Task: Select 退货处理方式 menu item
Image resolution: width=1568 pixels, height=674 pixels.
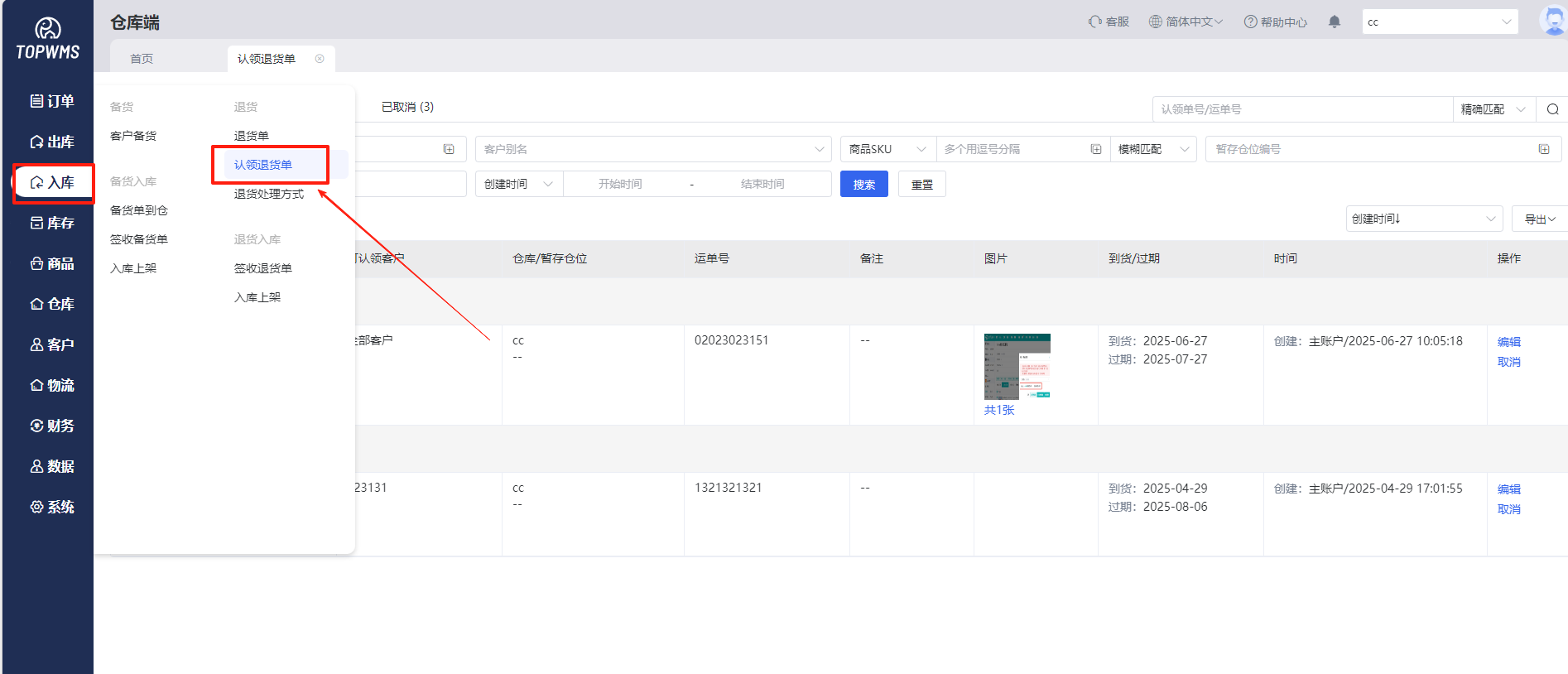Action: tap(269, 194)
